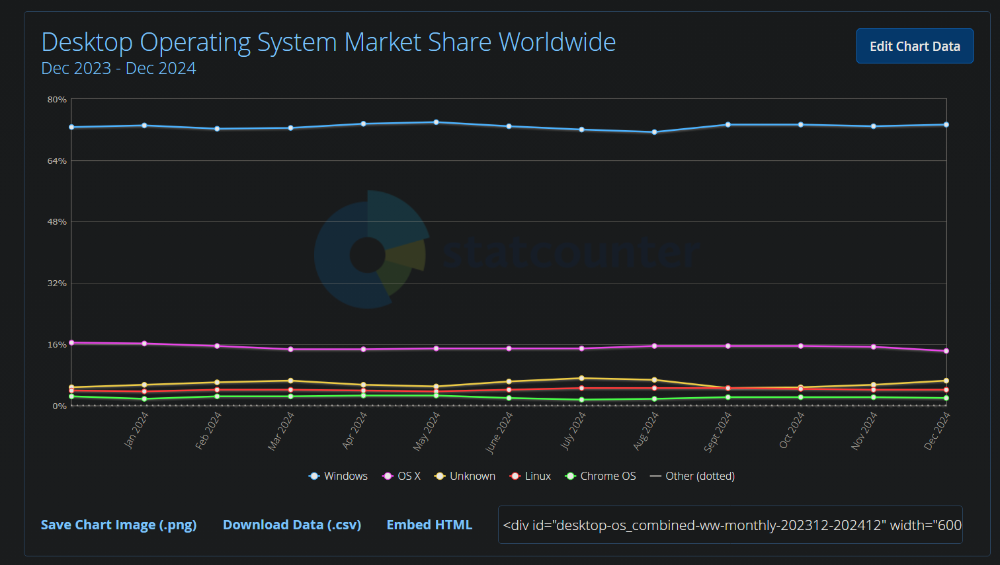Click the Windows data point at Dec 2024

pyautogui.click(x=946, y=125)
